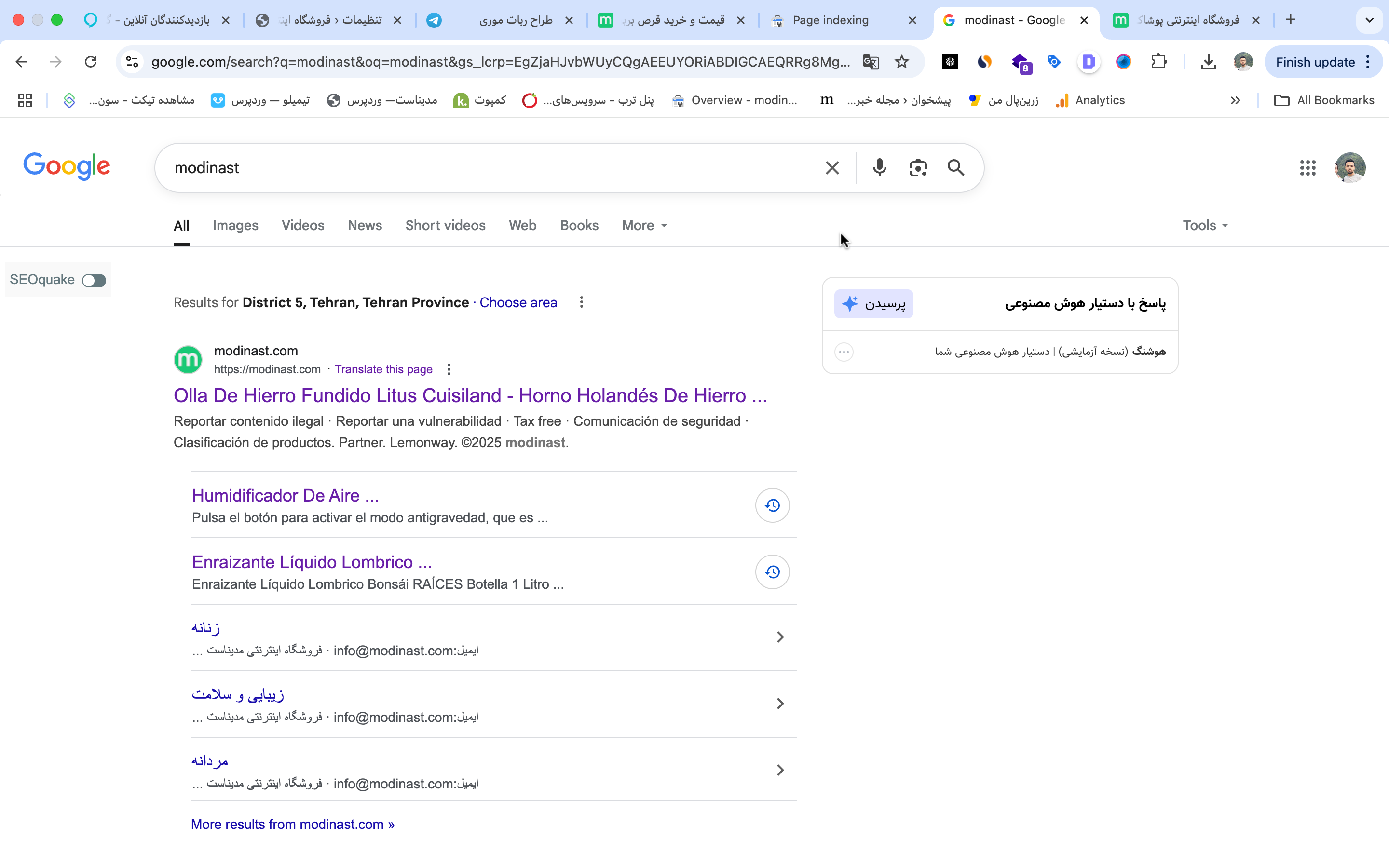Open Chrome profile avatar in toolbar
This screenshot has height=868, width=1389.
[x=1243, y=62]
